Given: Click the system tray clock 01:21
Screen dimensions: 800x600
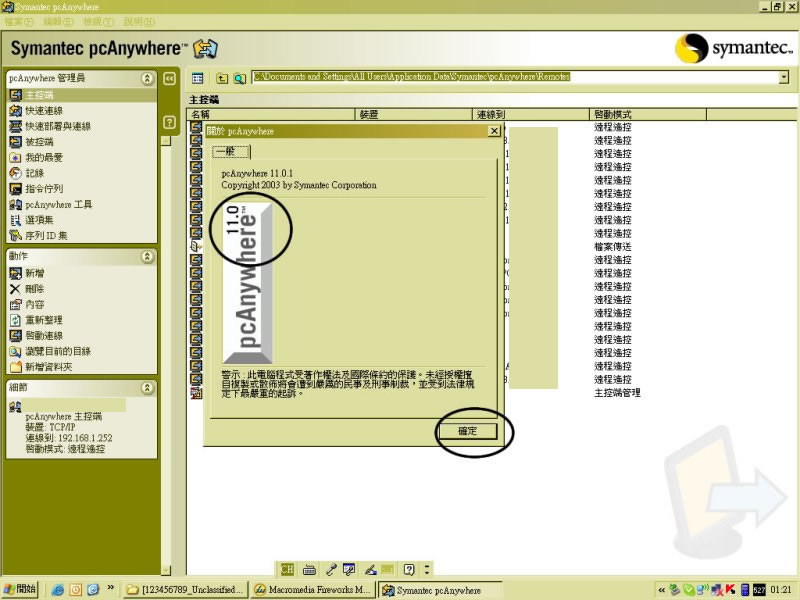Looking at the screenshot, I should [x=781, y=590].
